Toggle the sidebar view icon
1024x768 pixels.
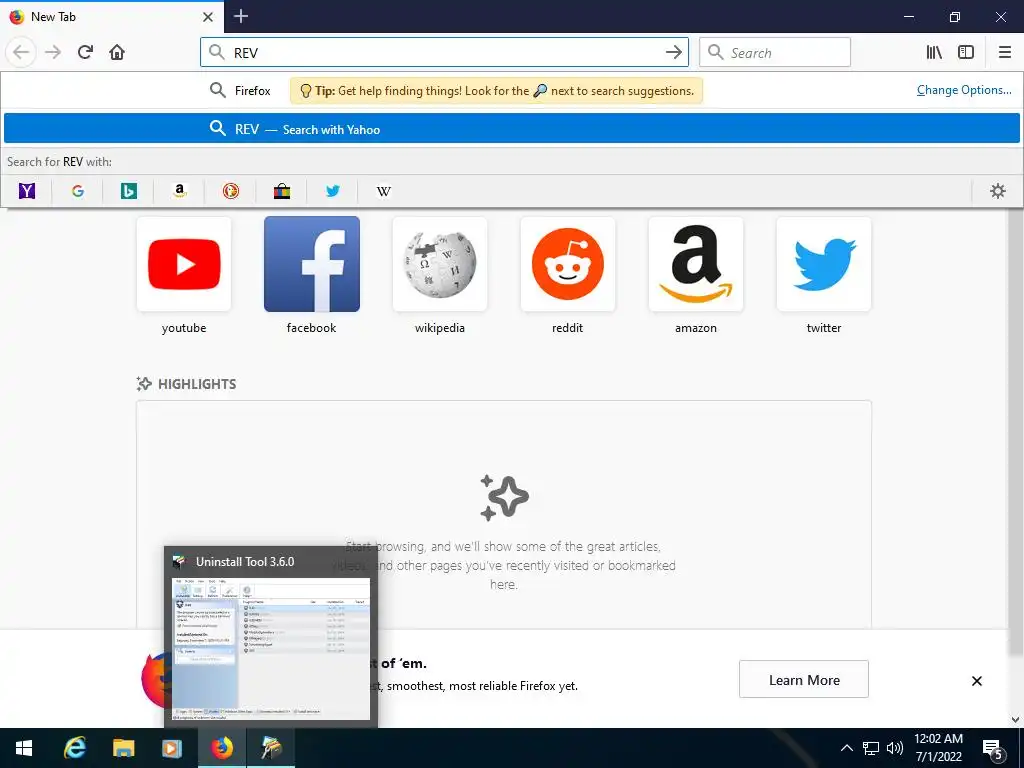(966, 52)
